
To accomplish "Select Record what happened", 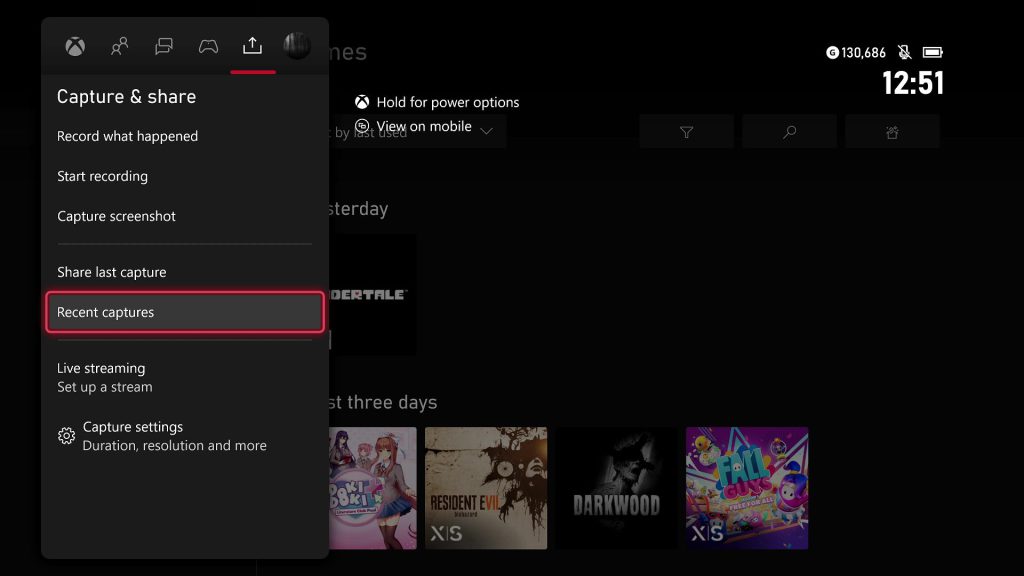I will (x=127, y=136).
